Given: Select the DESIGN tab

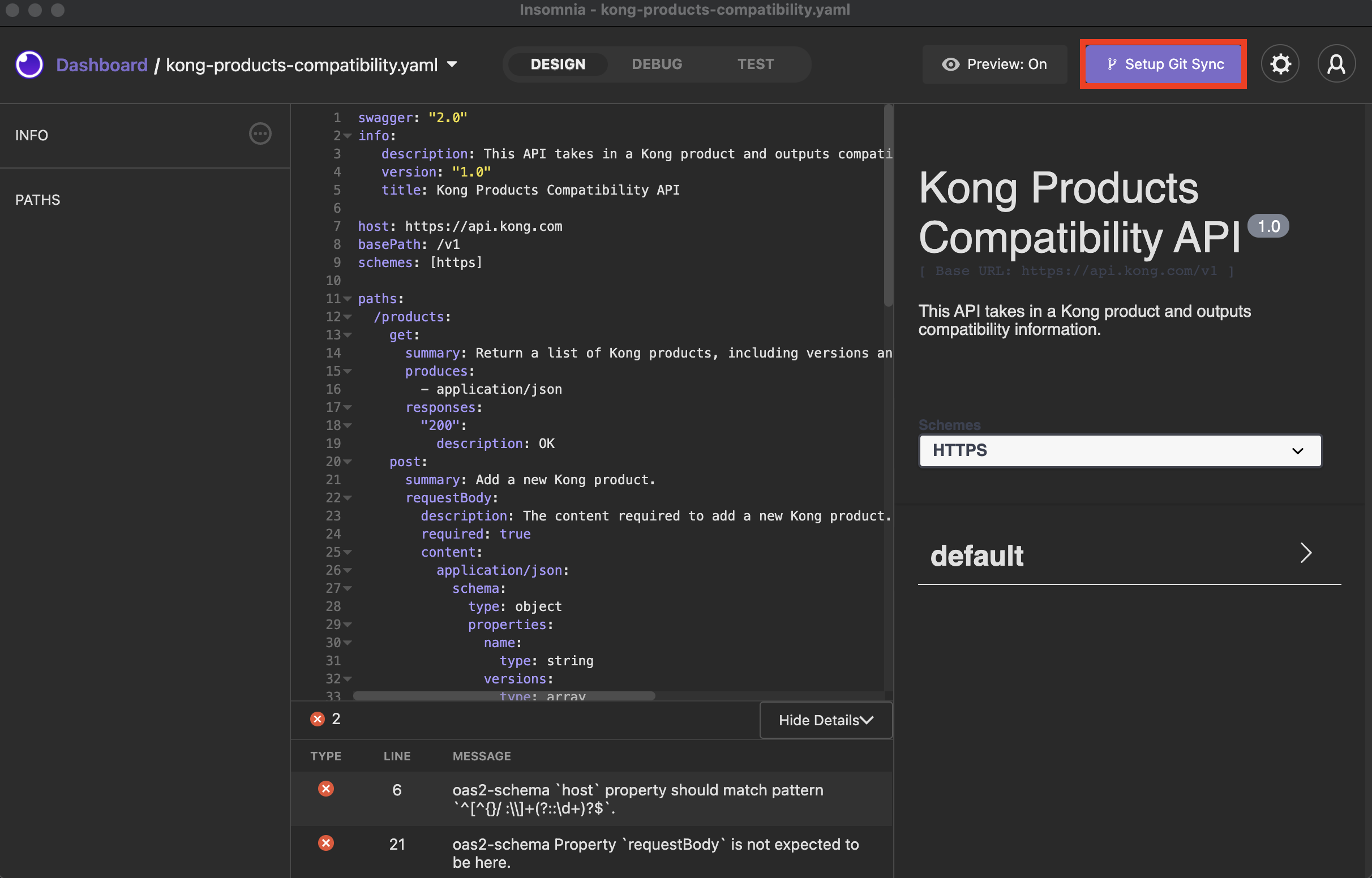Looking at the screenshot, I should click(557, 63).
